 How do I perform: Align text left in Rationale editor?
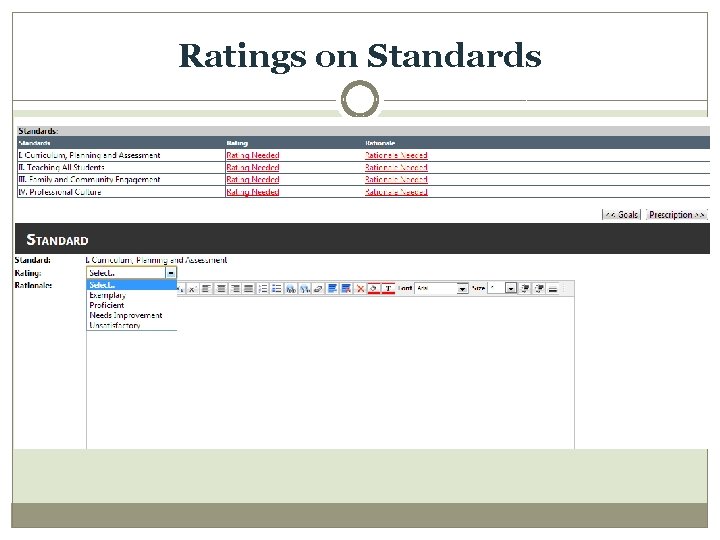point(207,288)
